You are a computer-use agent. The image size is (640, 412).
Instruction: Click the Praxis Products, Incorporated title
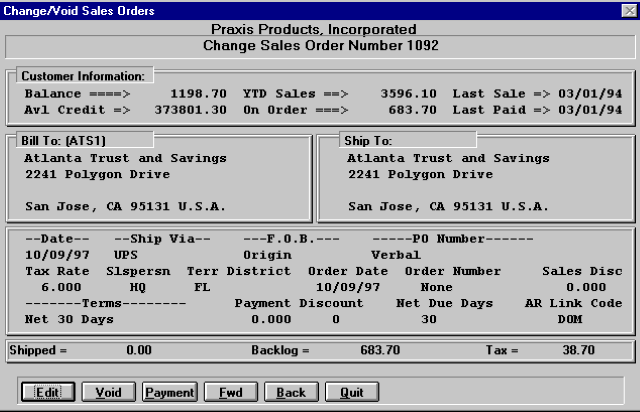tap(313, 29)
